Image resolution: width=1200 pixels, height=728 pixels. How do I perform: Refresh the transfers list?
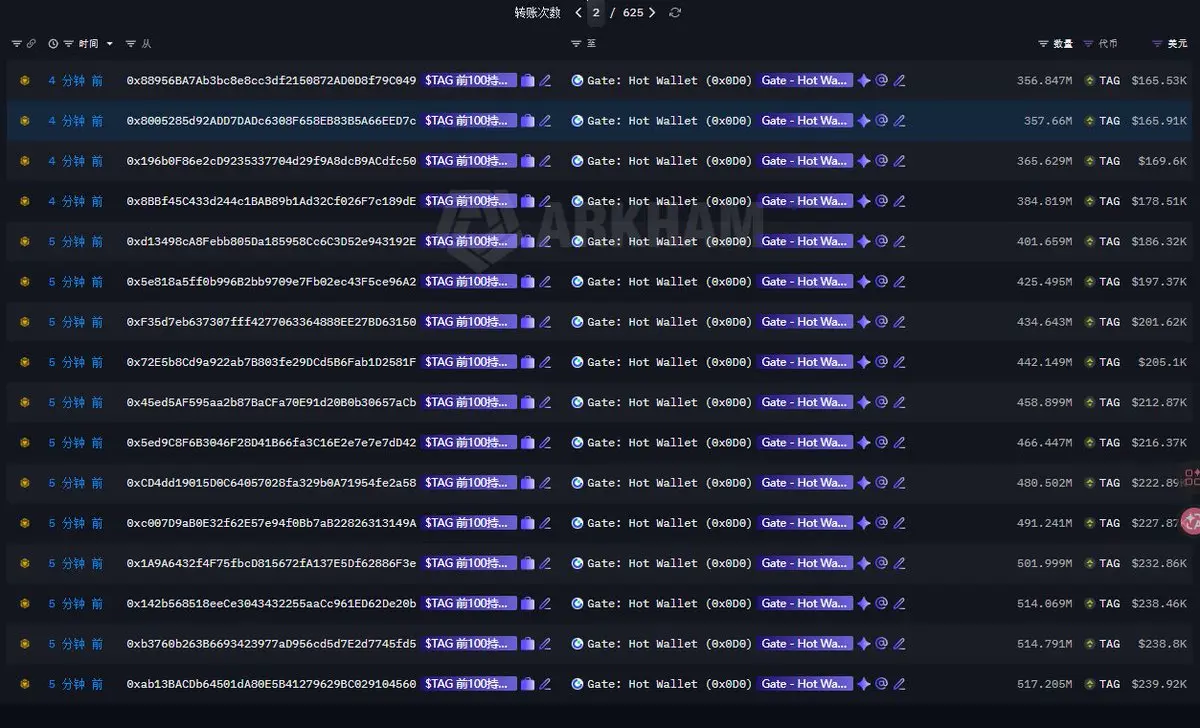[x=676, y=13]
